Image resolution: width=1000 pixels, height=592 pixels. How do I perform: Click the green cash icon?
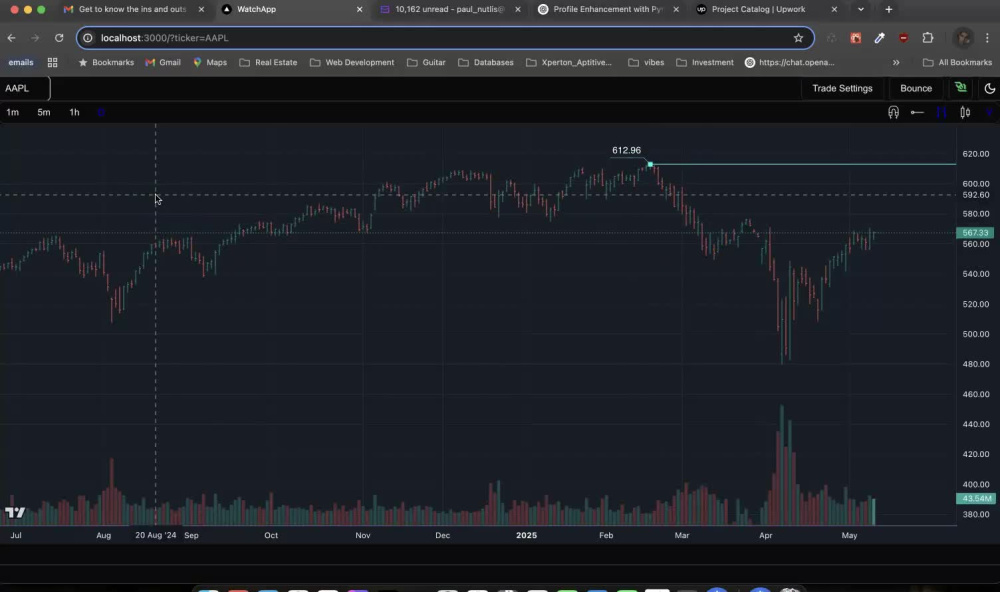point(960,87)
